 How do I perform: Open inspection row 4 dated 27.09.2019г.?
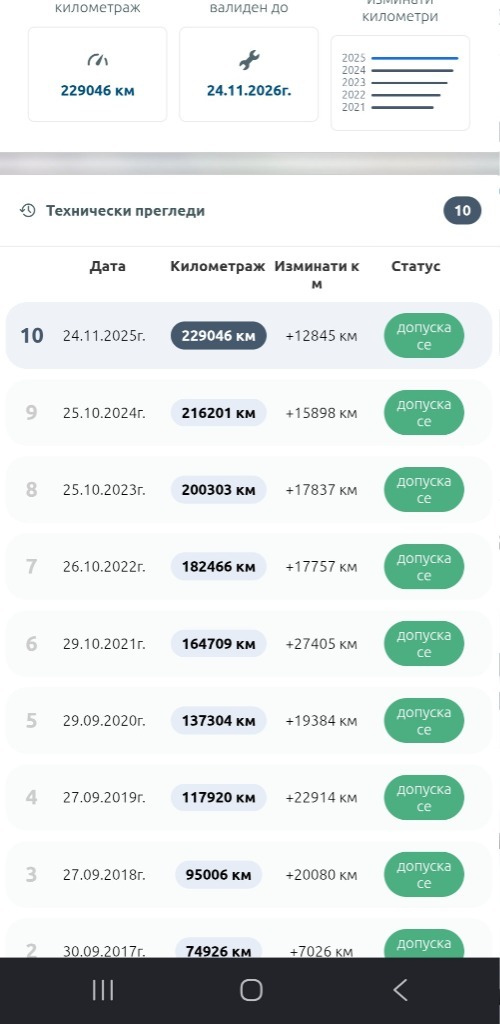(x=249, y=797)
